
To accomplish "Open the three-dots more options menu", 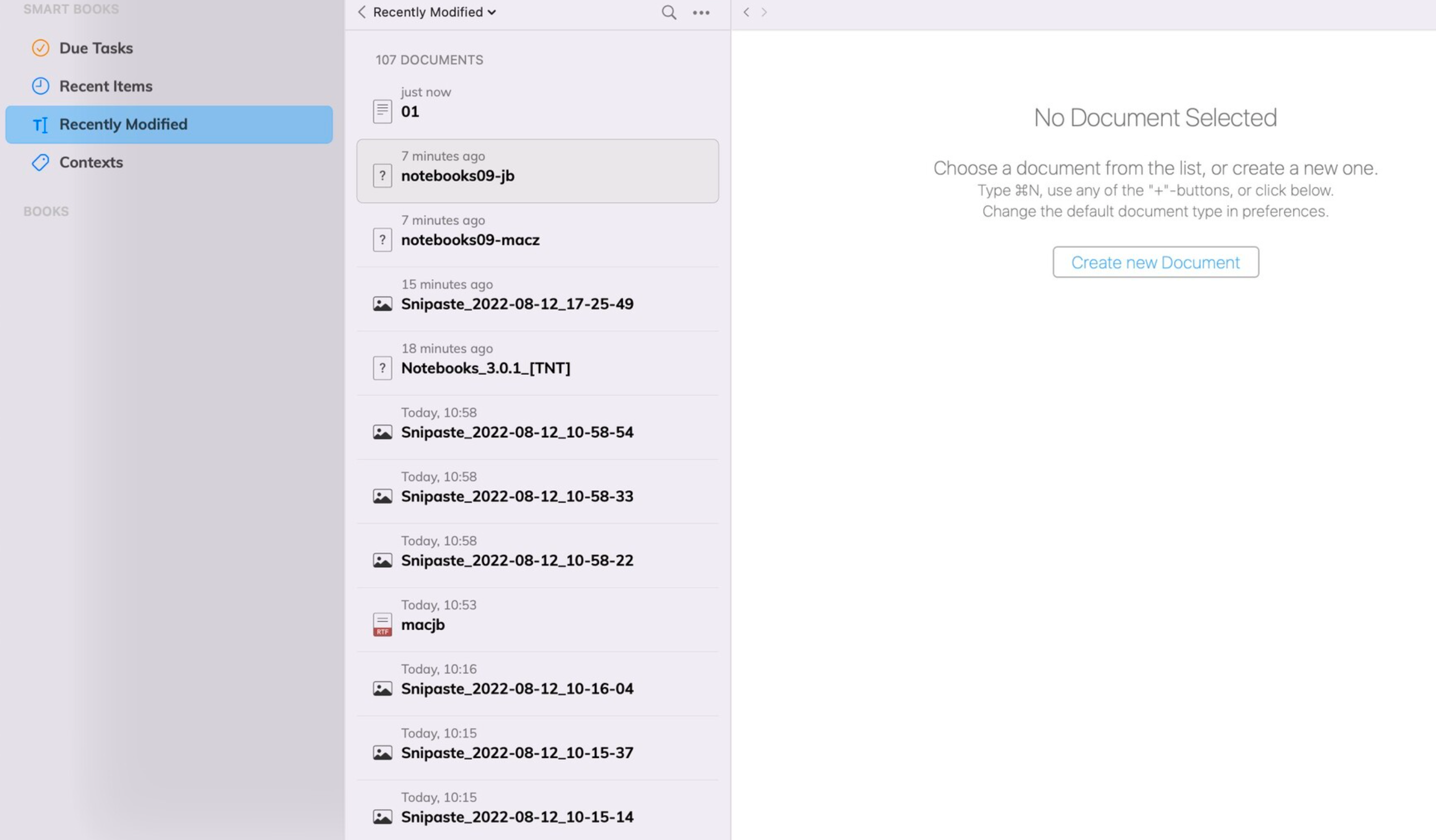I will coord(701,12).
